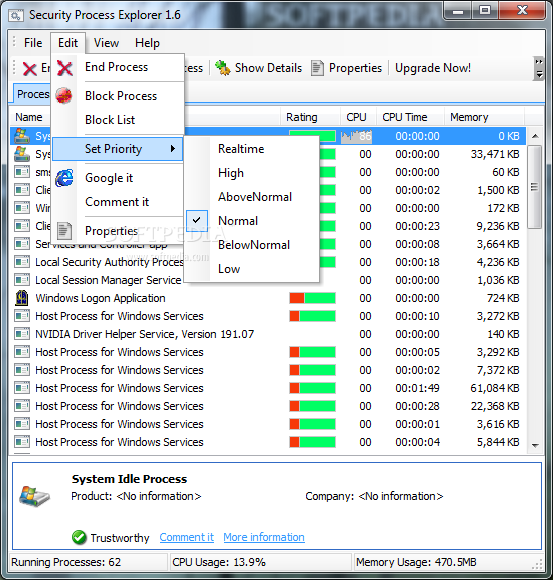Click Show Details toolbar button
Viewport: 553px width, 580px height.
coord(259,68)
